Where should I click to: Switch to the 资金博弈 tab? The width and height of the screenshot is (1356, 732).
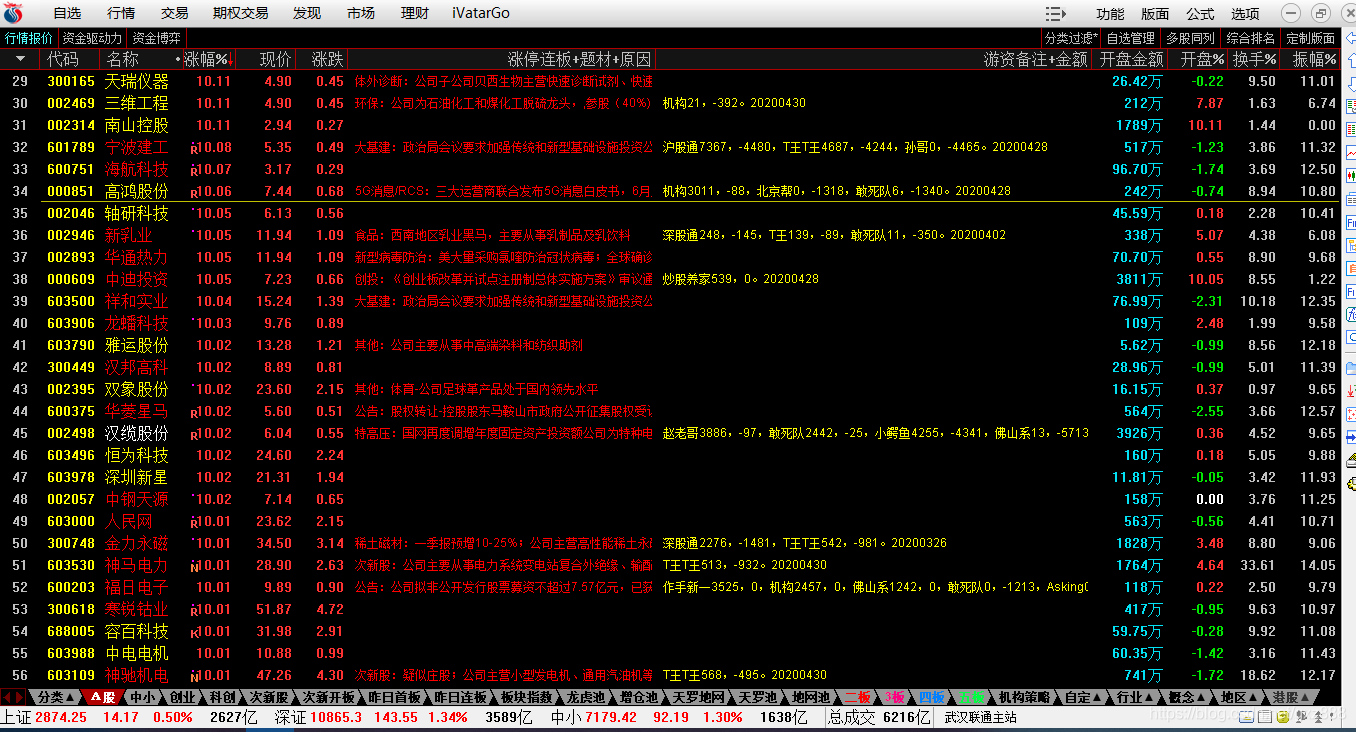coord(157,38)
